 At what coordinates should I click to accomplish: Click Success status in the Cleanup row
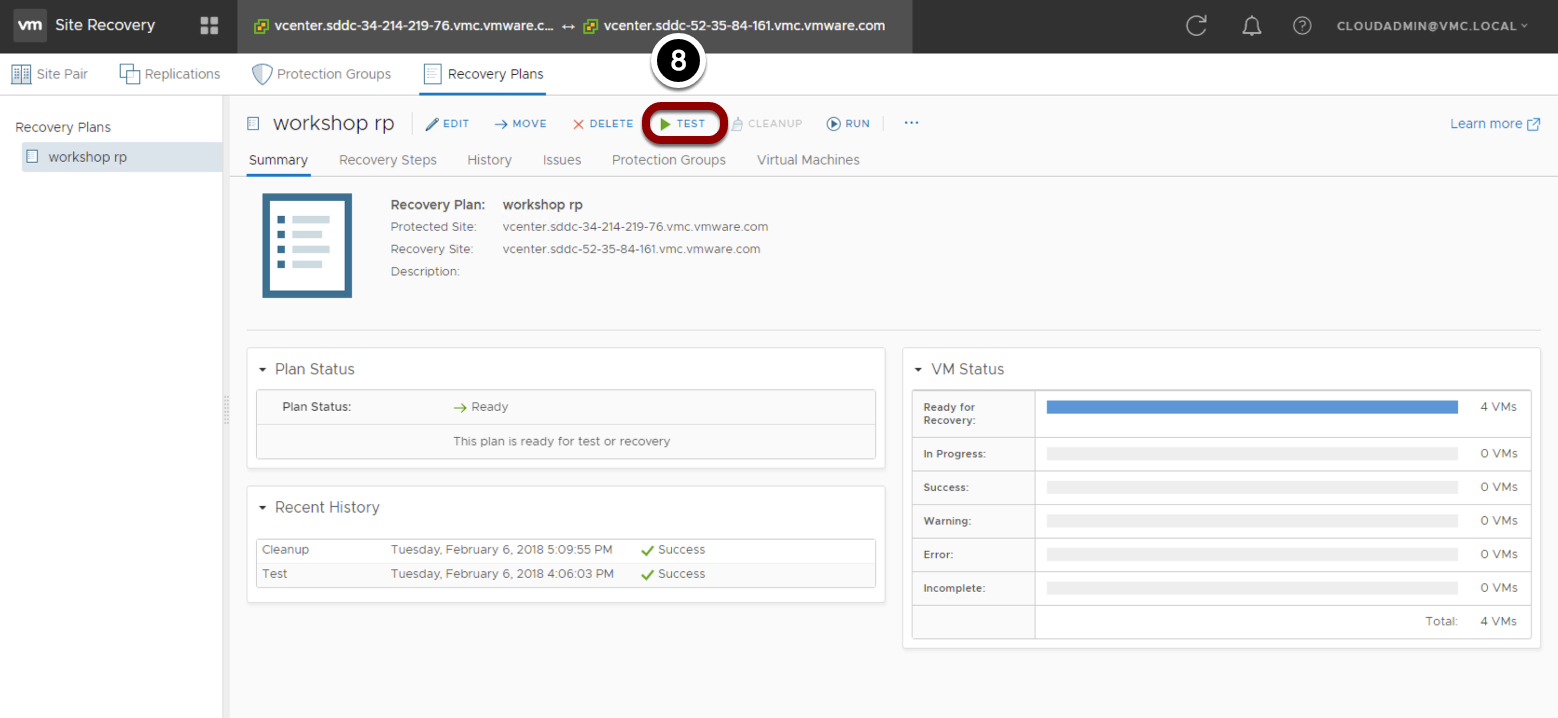(x=673, y=550)
